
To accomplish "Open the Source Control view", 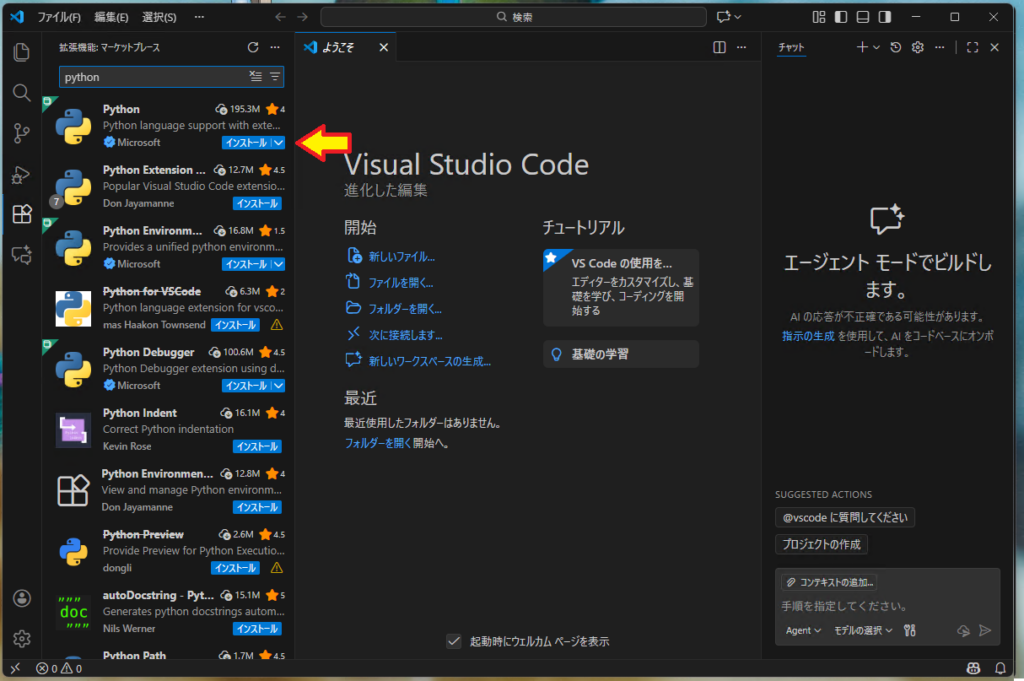I will pos(21,133).
